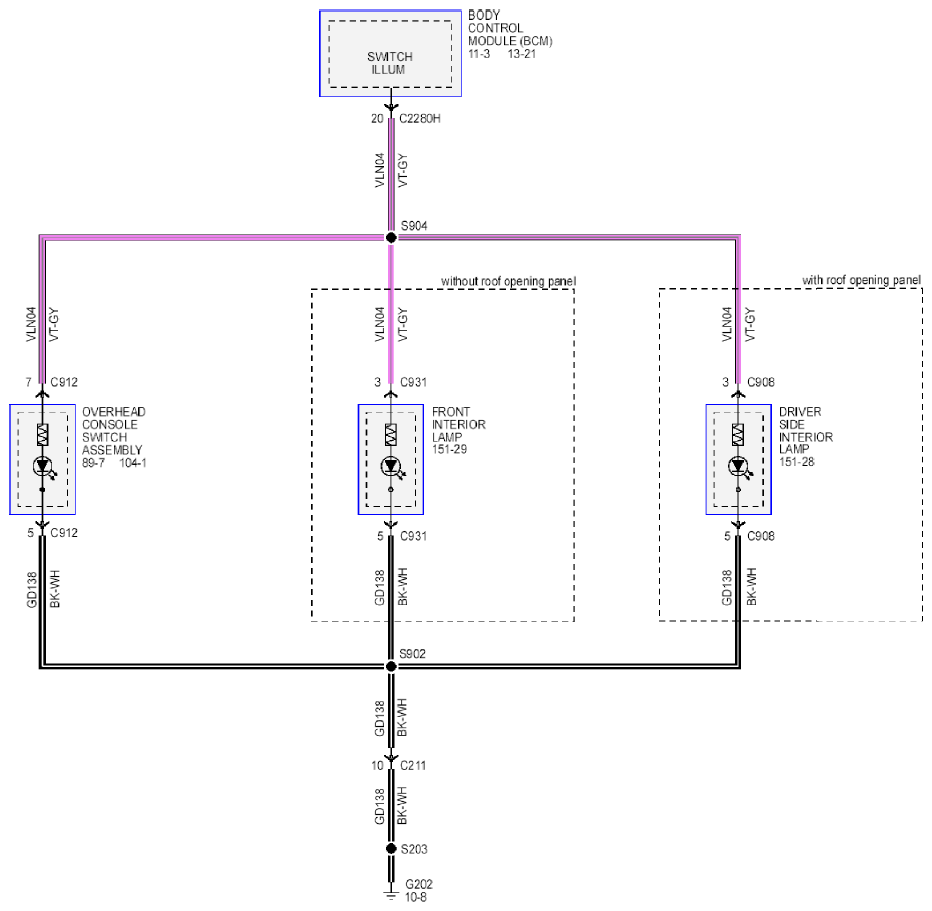Click pin number 20 at connector C2280H
932x911 pixels.
[x=377, y=119]
